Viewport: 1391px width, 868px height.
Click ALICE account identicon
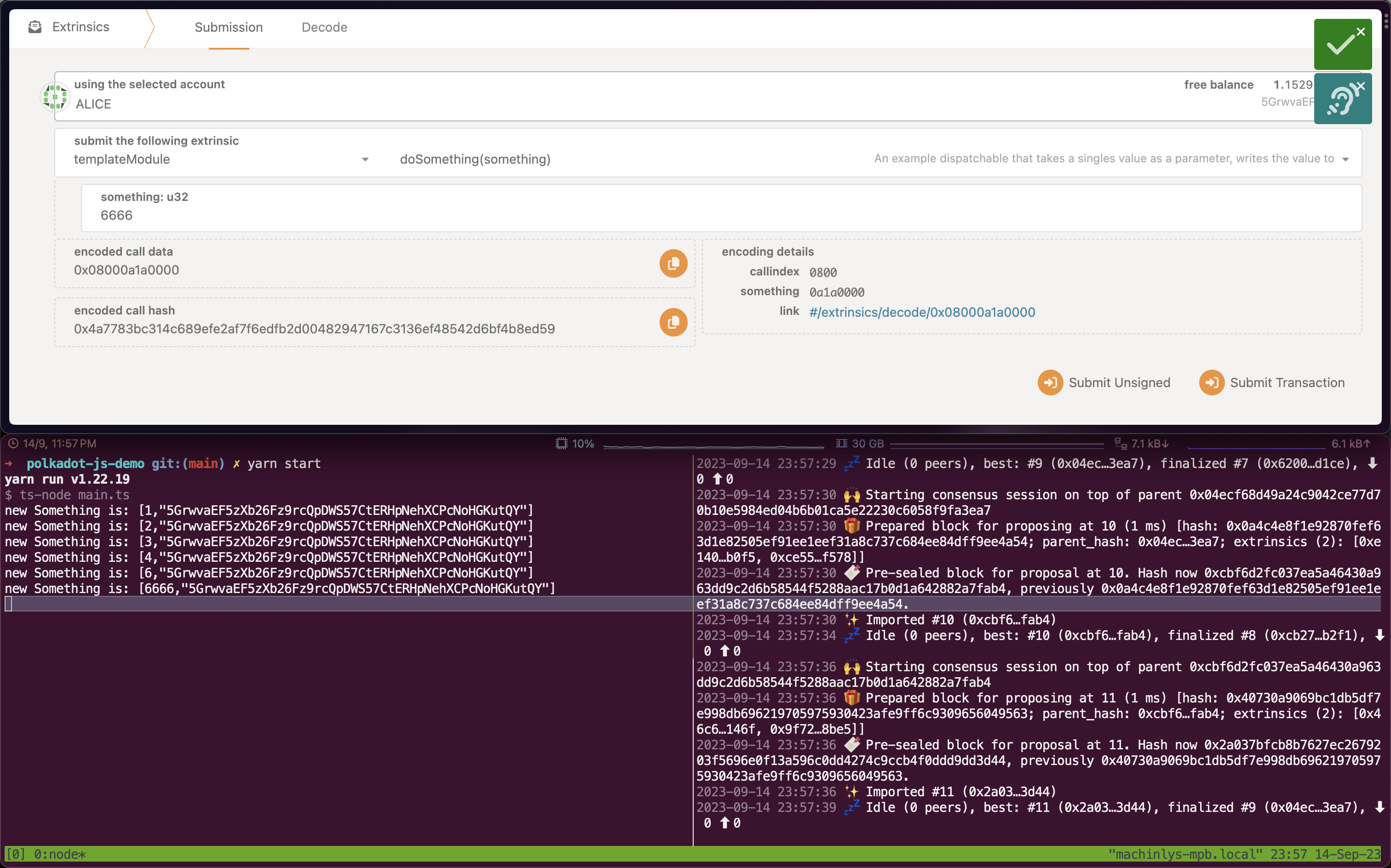[x=55, y=97]
